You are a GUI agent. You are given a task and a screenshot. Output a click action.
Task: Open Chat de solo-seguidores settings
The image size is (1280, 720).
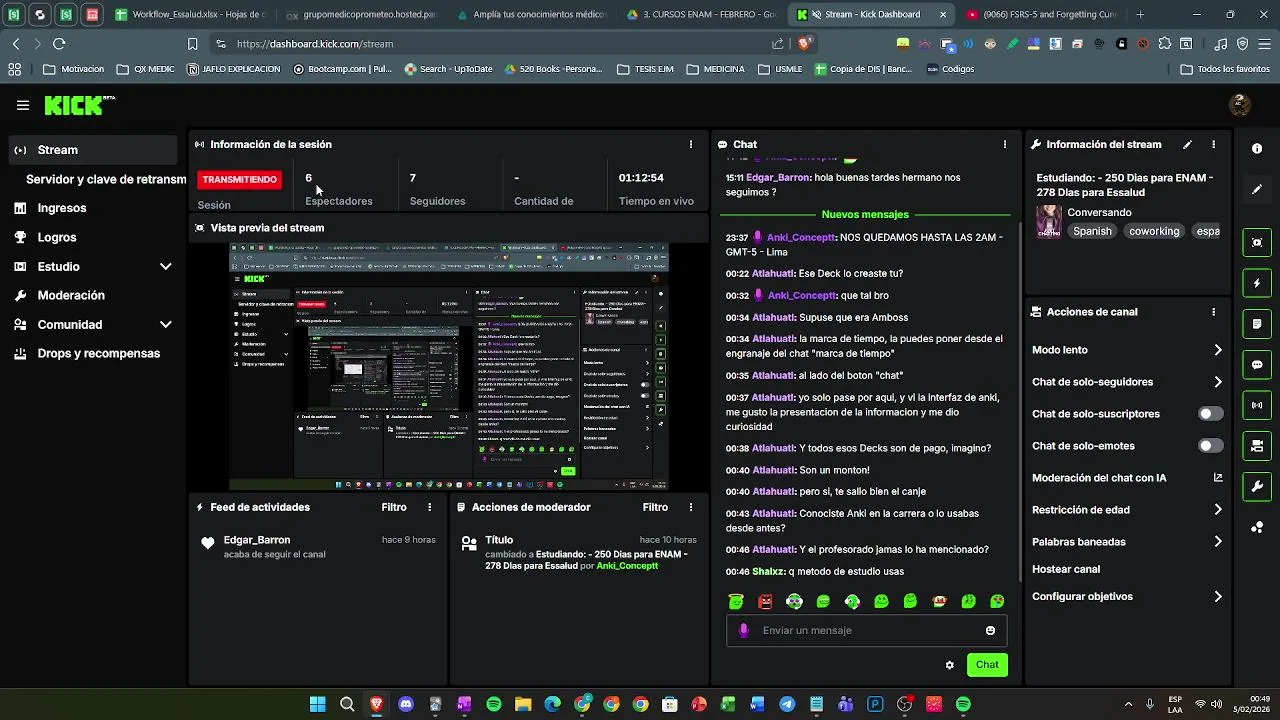(1127, 382)
